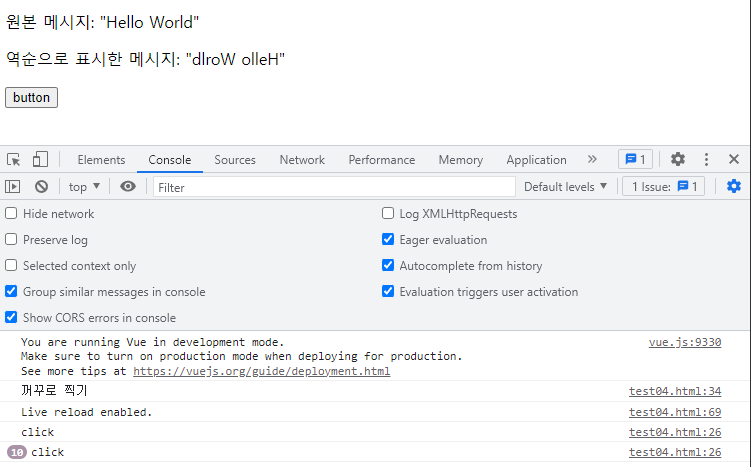Open the DevTools settings gear icon
This screenshot has width=751, height=467.
tap(678, 159)
